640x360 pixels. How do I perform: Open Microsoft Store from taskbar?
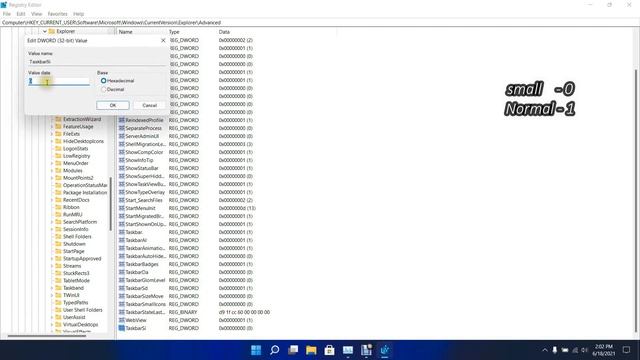329,350
